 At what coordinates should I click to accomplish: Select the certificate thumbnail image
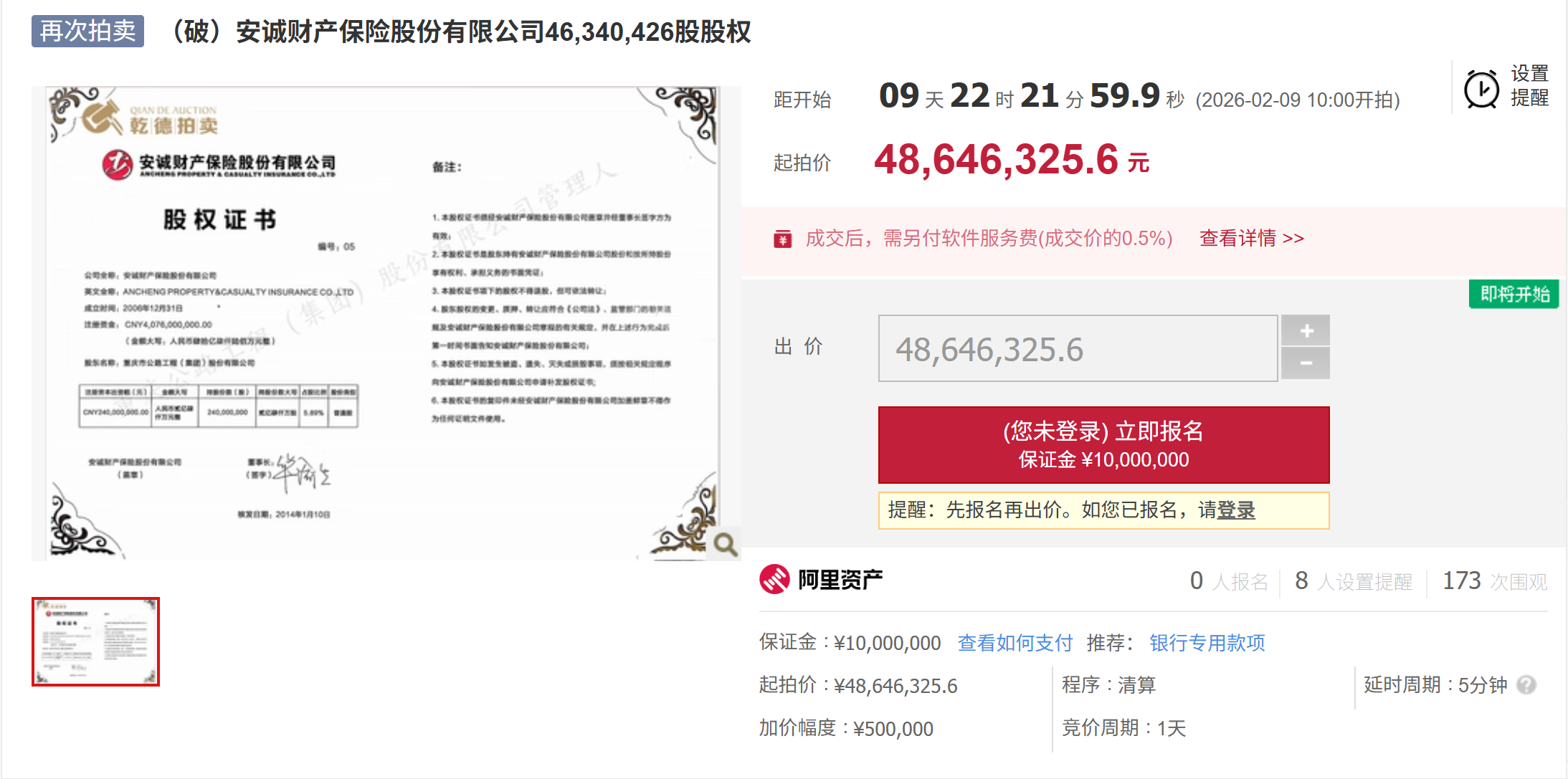coord(95,641)
